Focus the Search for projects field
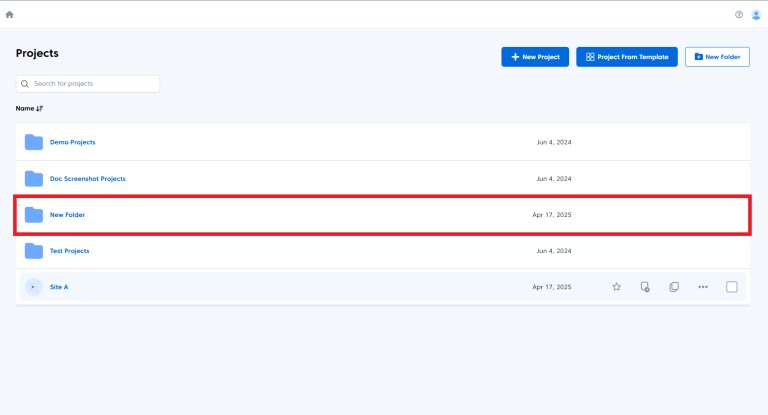This screenshot has height=415, width=768. [88, 84]
